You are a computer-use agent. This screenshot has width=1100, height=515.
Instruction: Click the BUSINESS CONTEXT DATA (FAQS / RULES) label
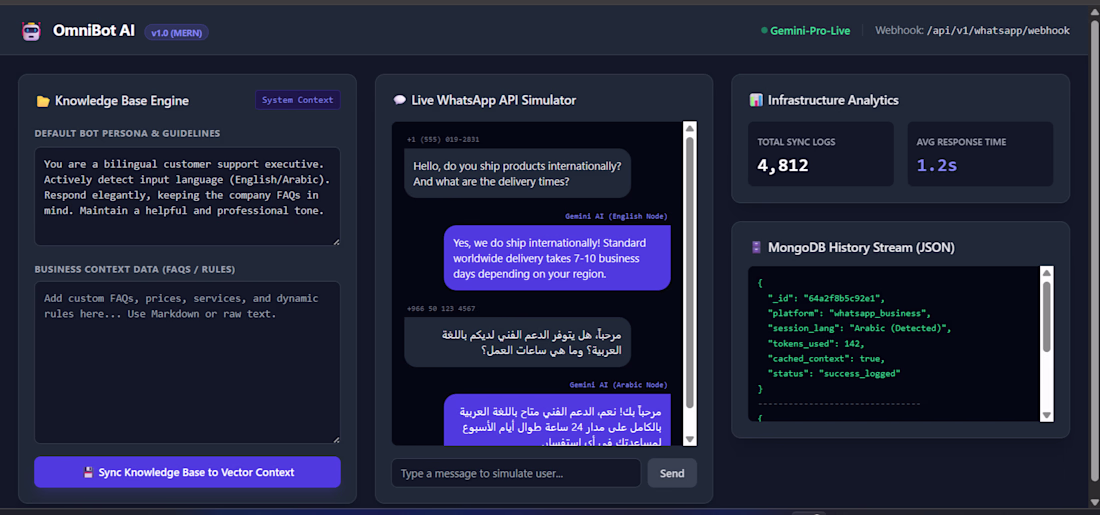[135, 269]
